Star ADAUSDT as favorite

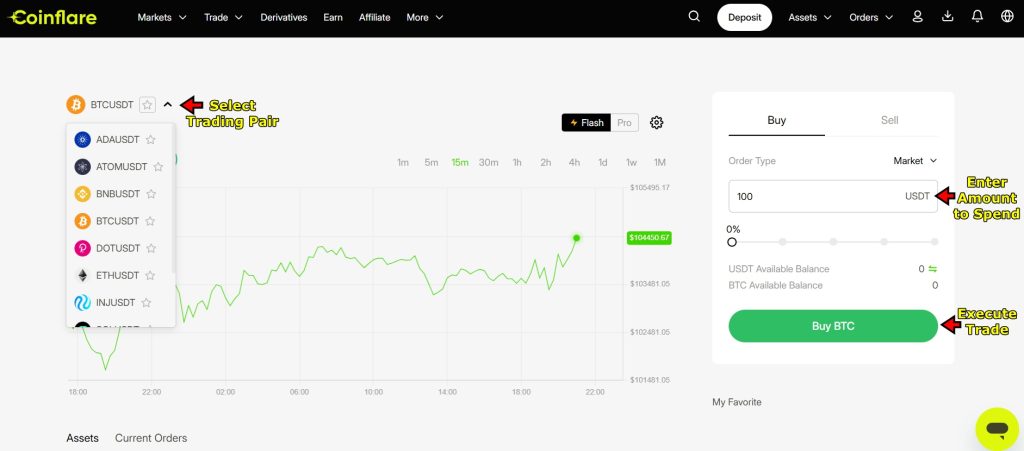(151, 139)
